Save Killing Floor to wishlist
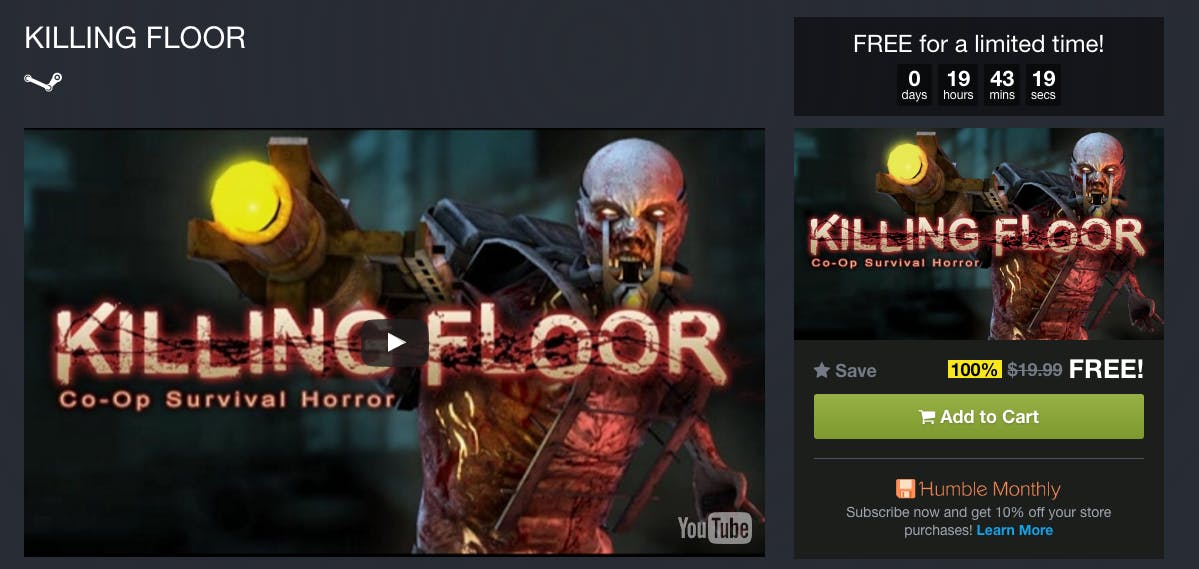Viewport: 1199px width, 569px height. (x=845, y=370)
